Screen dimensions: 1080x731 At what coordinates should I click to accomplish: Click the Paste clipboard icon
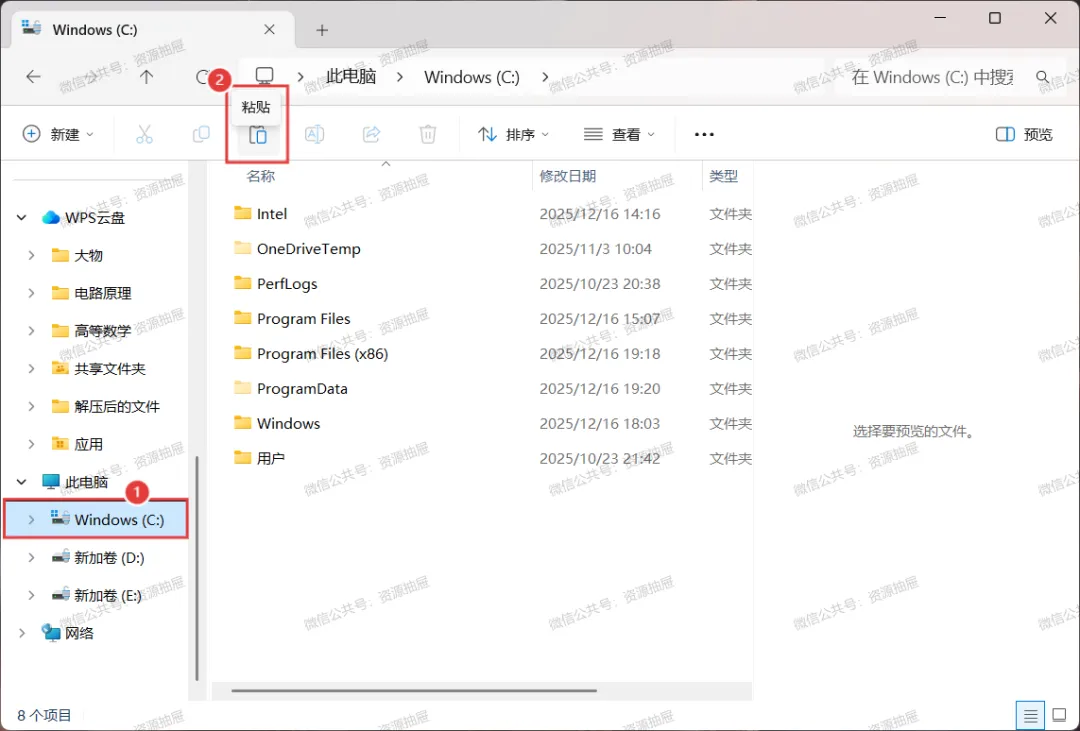258,134
